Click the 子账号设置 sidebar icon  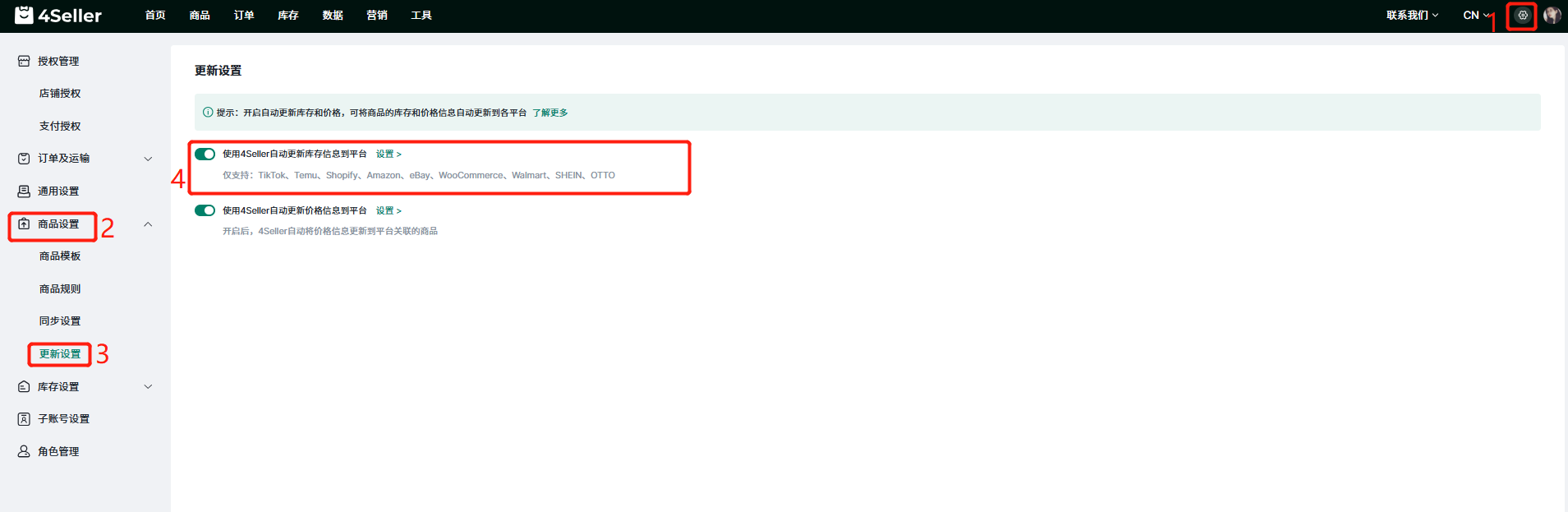24,419
